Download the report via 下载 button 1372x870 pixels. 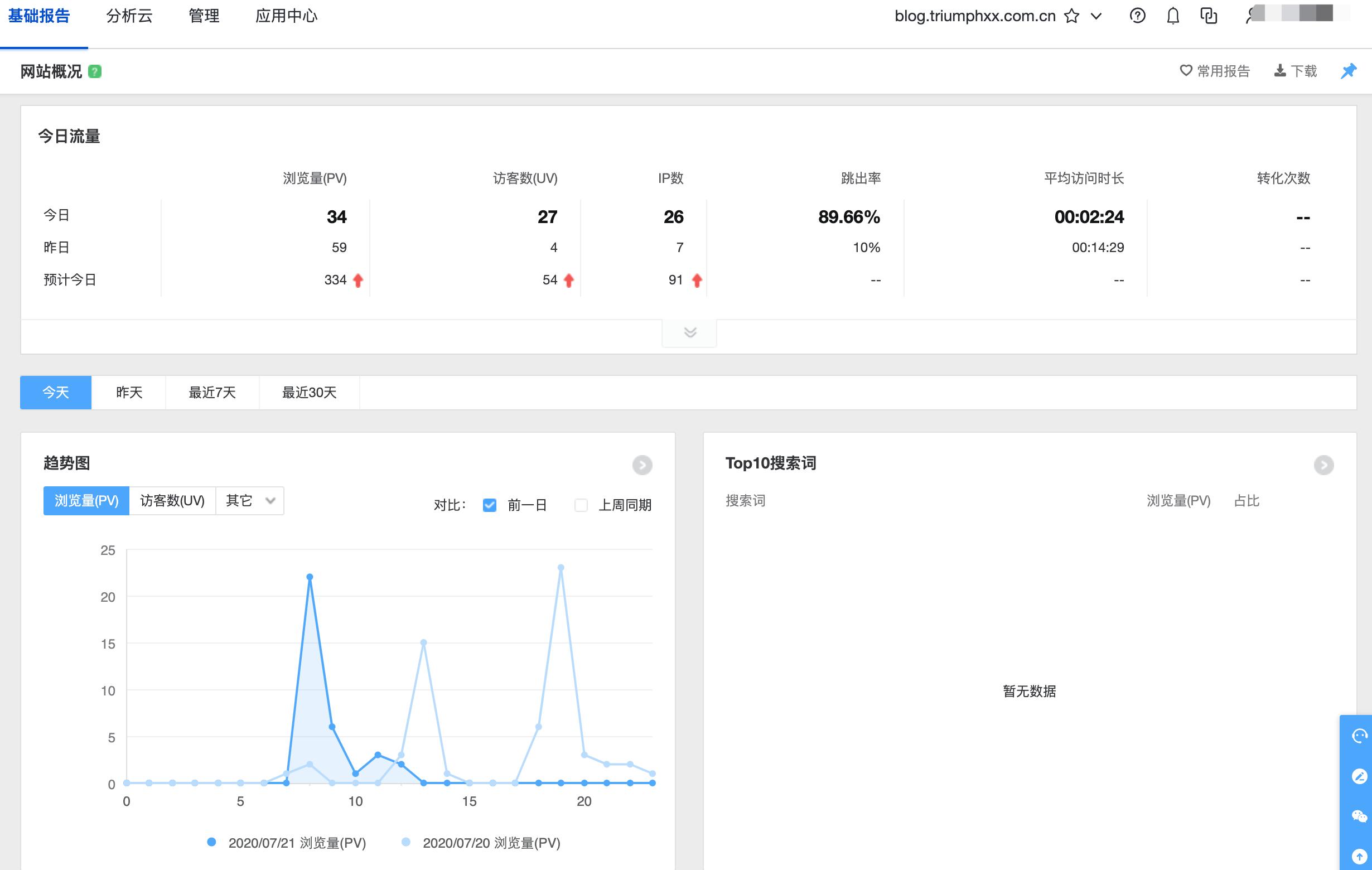[x=1295, y=71]
